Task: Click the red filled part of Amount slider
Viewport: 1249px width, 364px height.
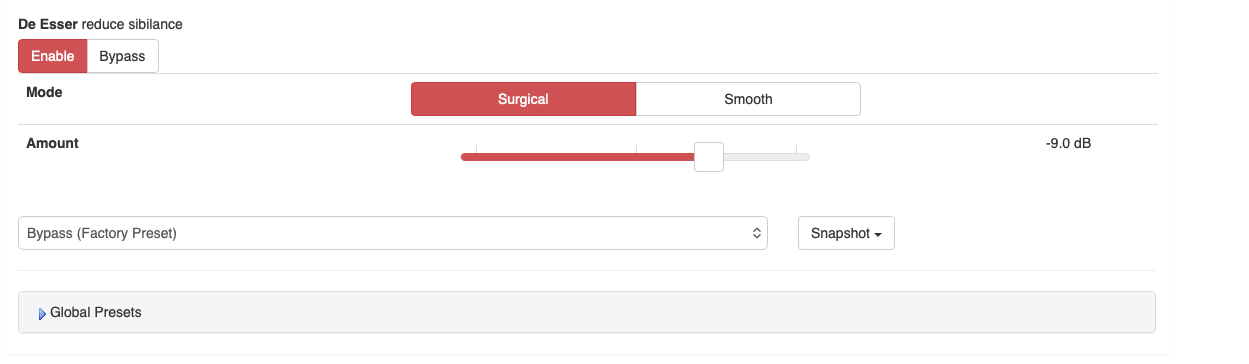Action: (x=577, y=157)
